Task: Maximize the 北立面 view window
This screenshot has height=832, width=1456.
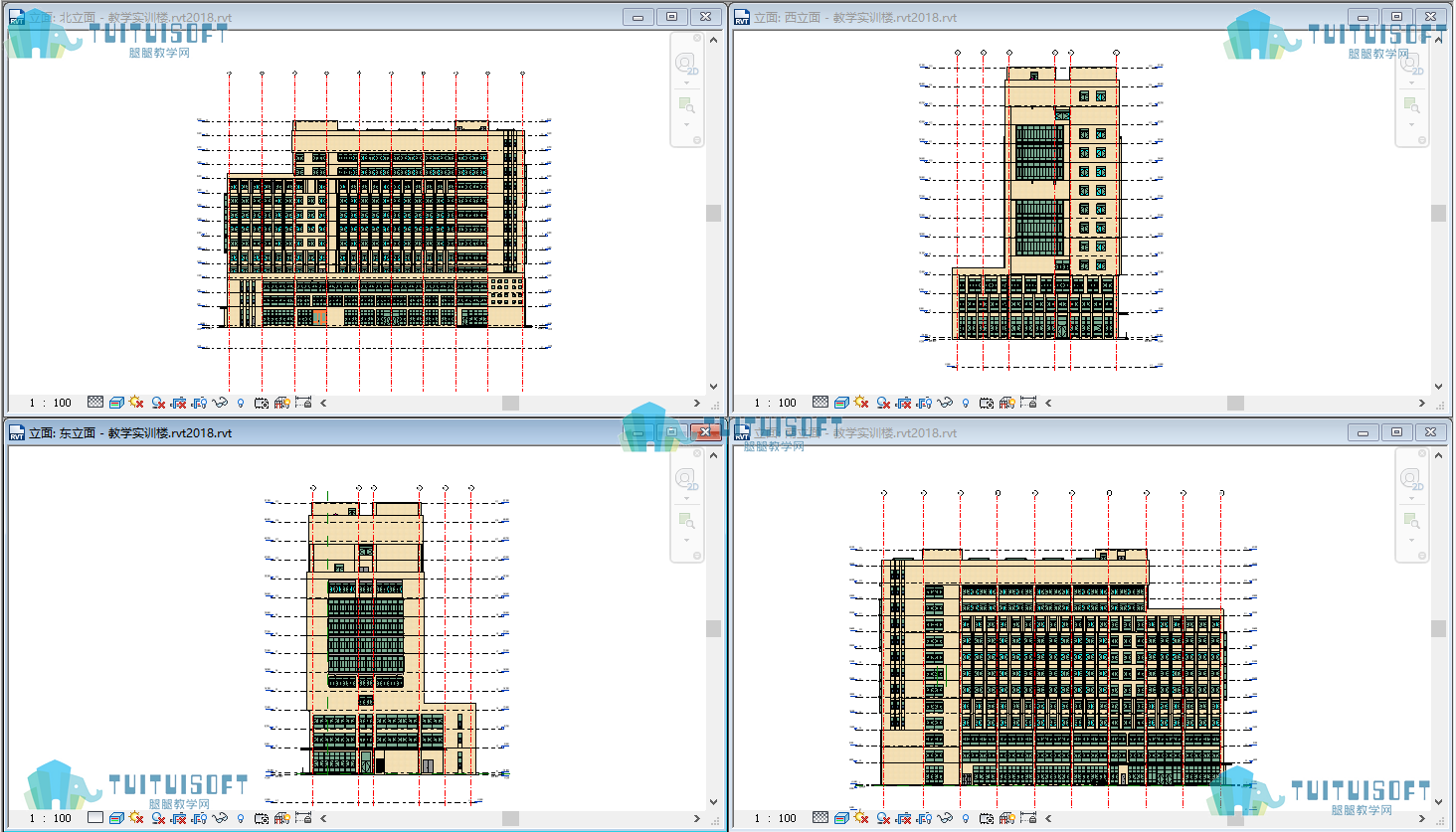Action: pyautogui.click(x=671, y=17)
